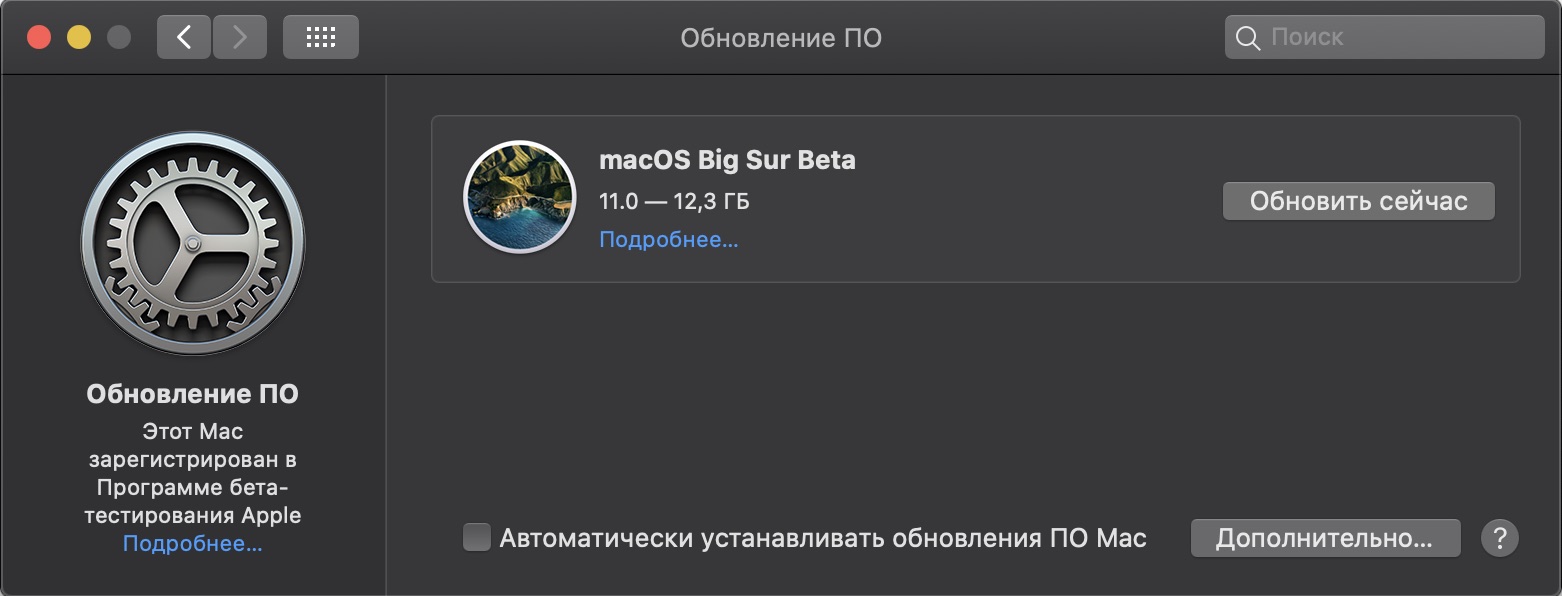Open the "Дополнительно..." advanced options
This screenshot has width=1562, height=596.
[x=1325, y=538]
